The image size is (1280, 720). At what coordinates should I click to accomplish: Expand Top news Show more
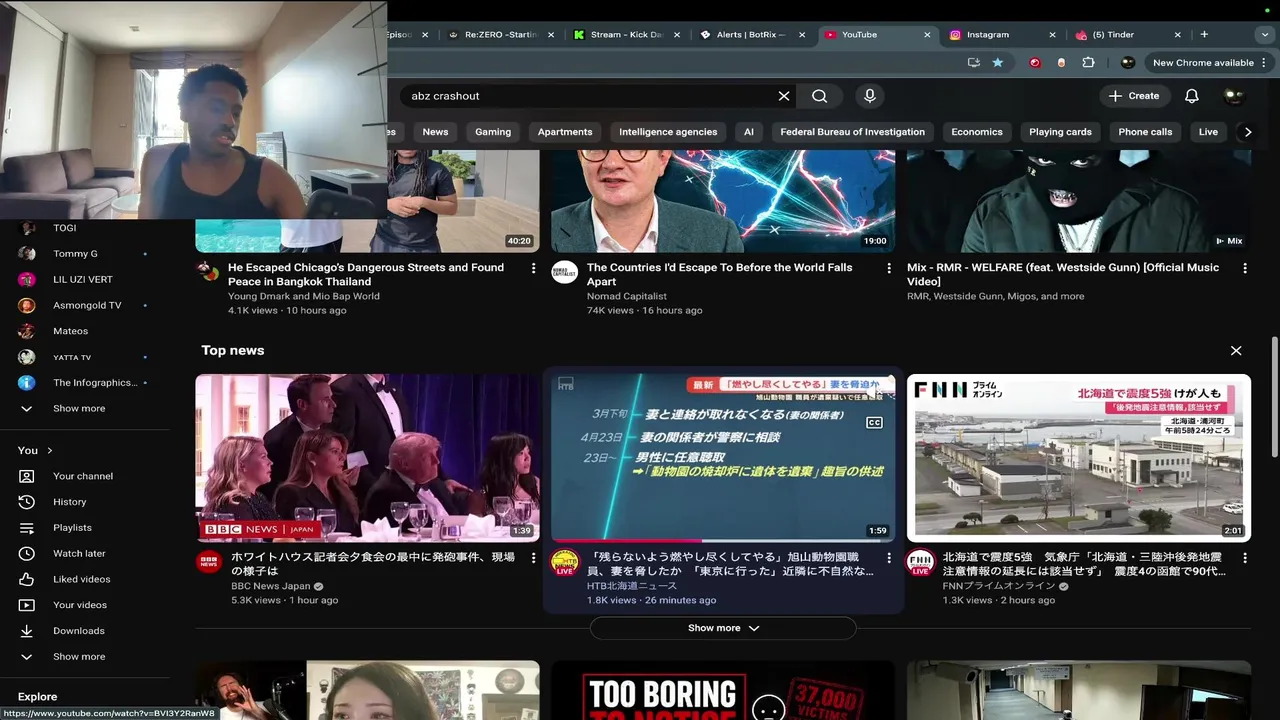pos(723,628)
